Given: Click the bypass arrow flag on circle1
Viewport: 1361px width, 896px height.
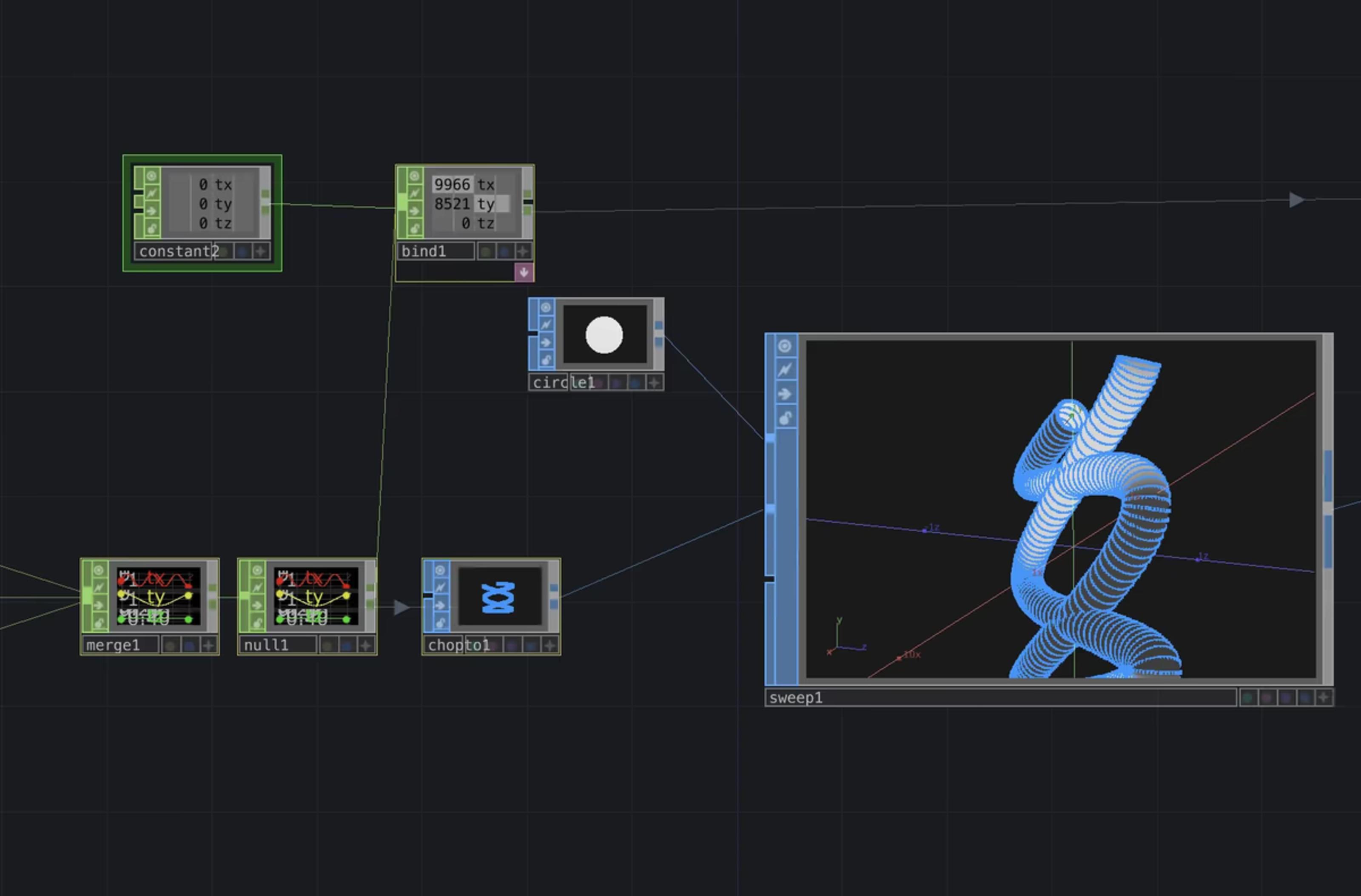Looking at the screenshot, I should (546, 342).
